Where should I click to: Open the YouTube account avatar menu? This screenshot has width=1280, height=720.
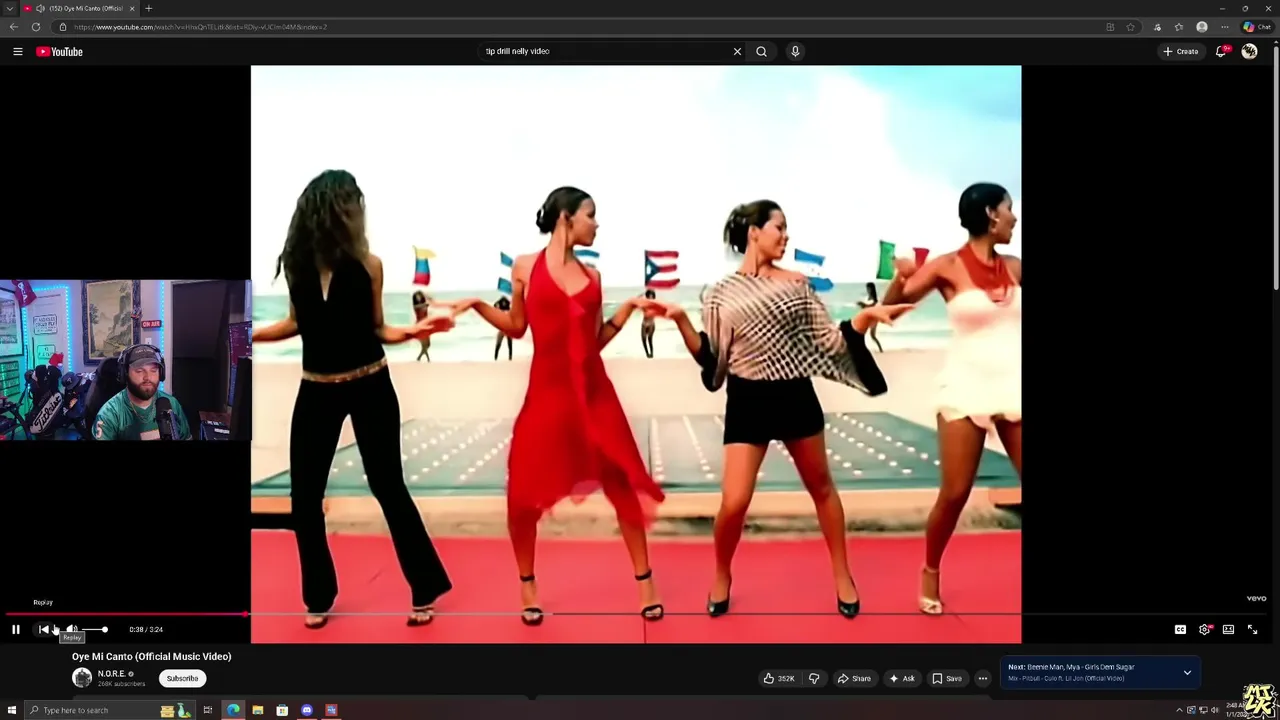point(1249,51)
